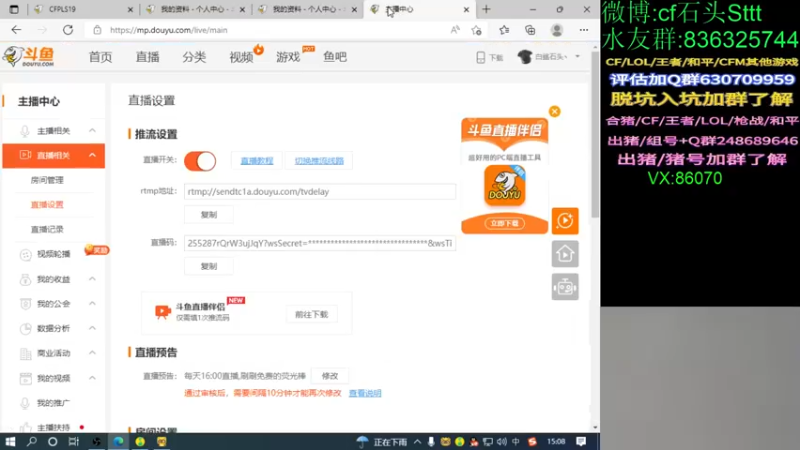Expand the 我的视频 section chevron
The width and height of the screenshot is (800, 450).
(92, 378)
